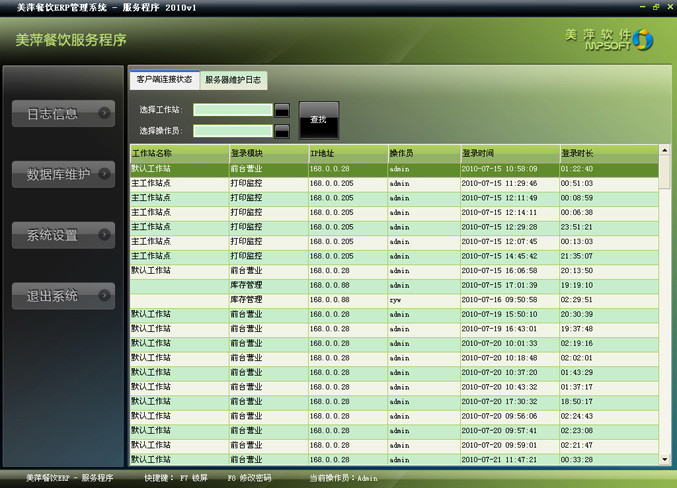Open 系统设置 in the sidebar

[x=63, y=235]
